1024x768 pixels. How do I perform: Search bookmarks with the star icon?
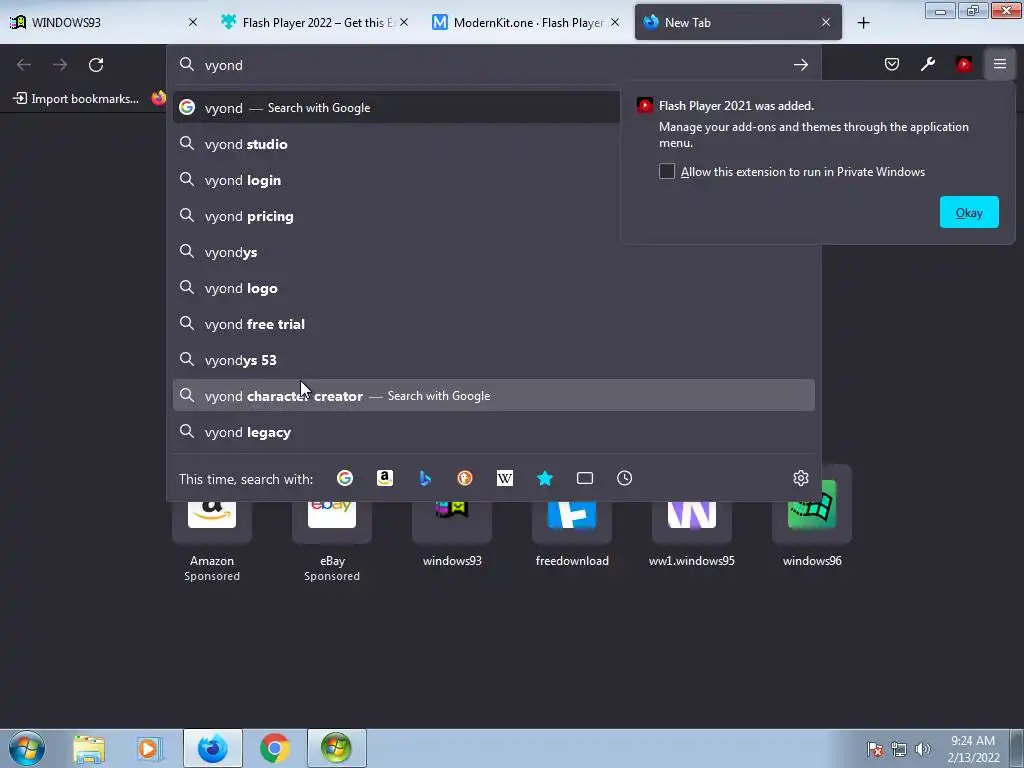[545, 479]
